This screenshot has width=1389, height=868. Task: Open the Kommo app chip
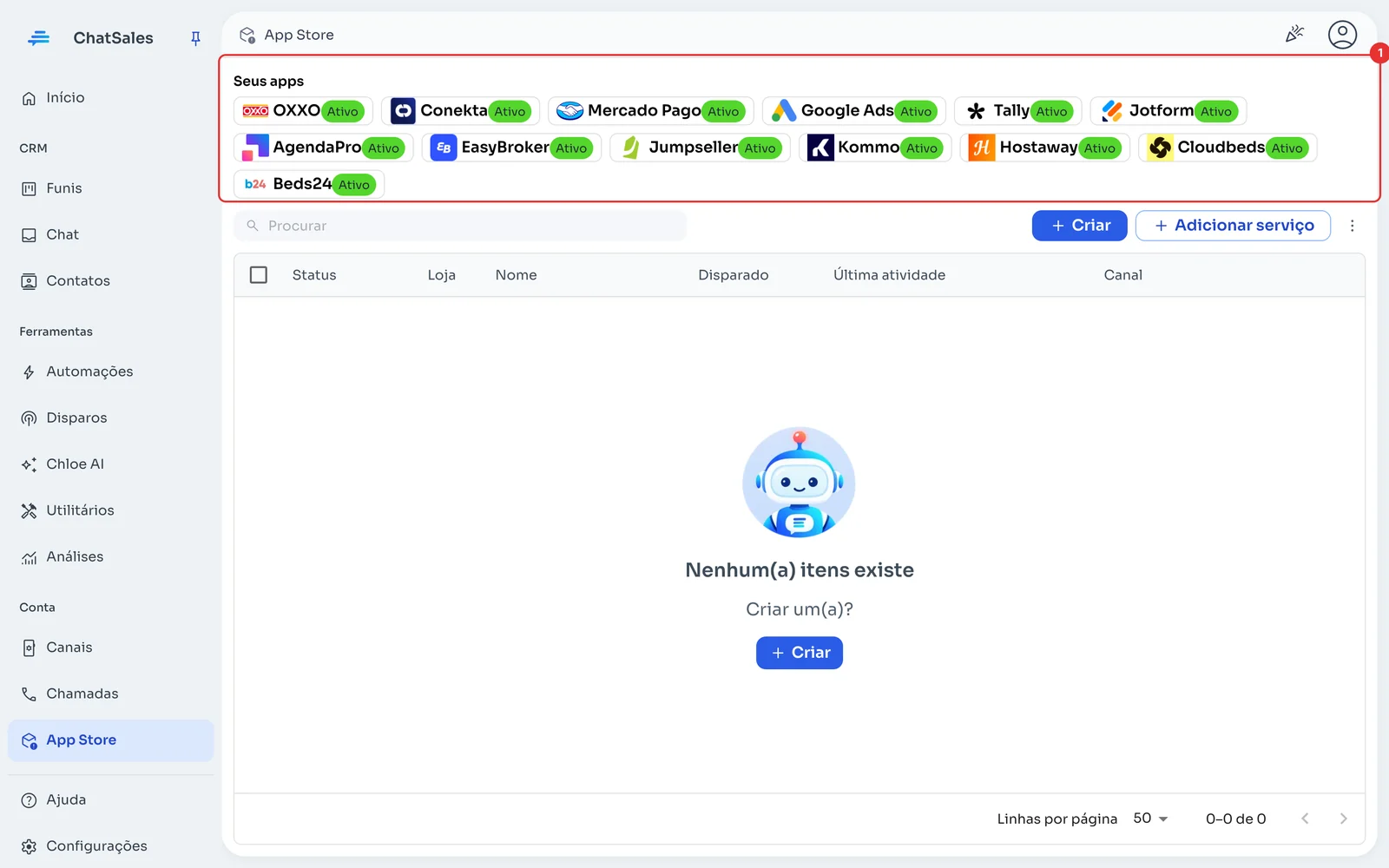click(875, 148)
